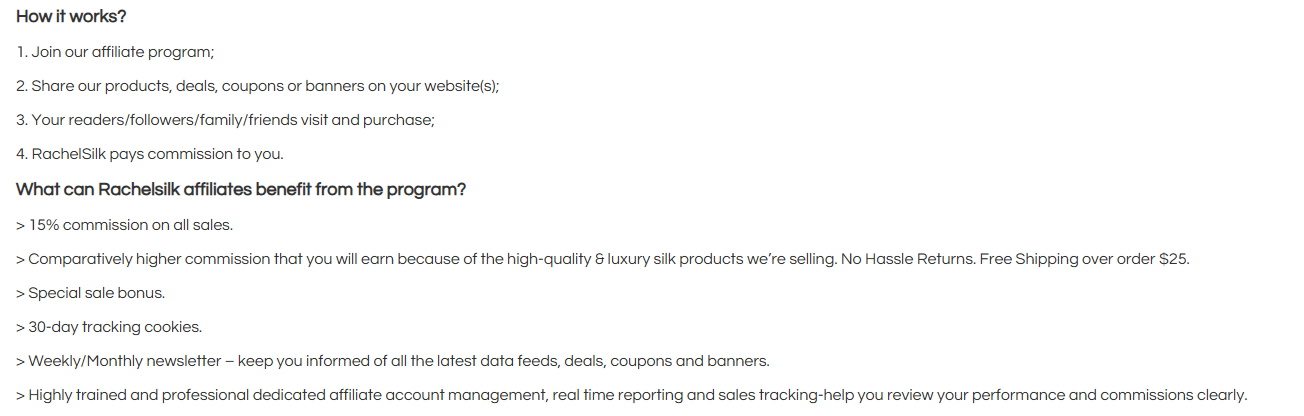The image size is (1304, 416).
Task: Click the '15% commission on all sales' line
Action: tap(125, 225)
